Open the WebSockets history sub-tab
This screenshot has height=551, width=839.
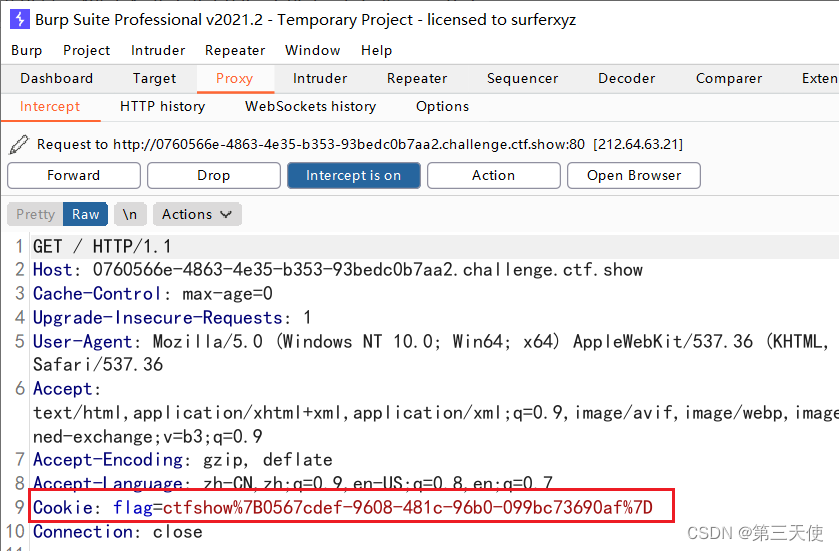(310, 106)
